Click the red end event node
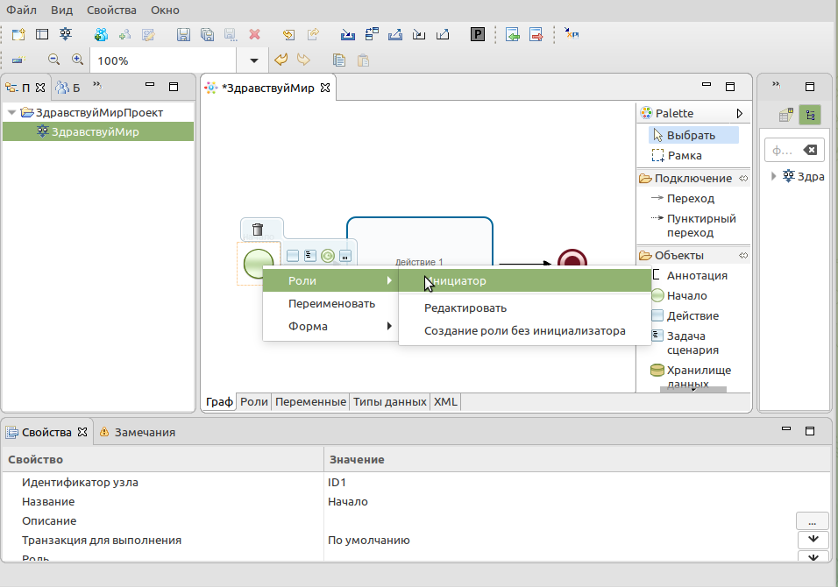This screenshot has width=838, height=587. [x=572, y=259]
